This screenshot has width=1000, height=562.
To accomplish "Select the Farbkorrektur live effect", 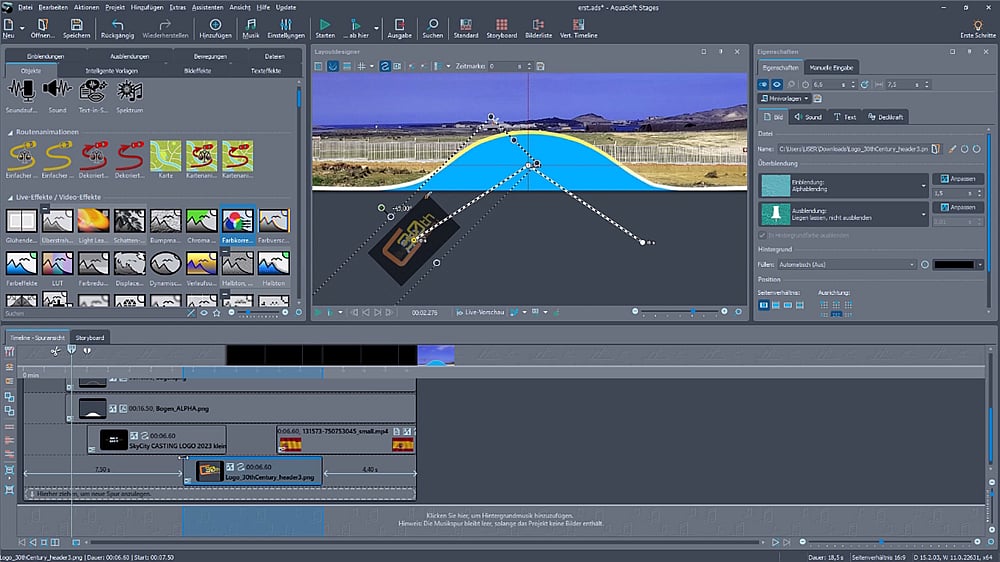I will (237, 222).
